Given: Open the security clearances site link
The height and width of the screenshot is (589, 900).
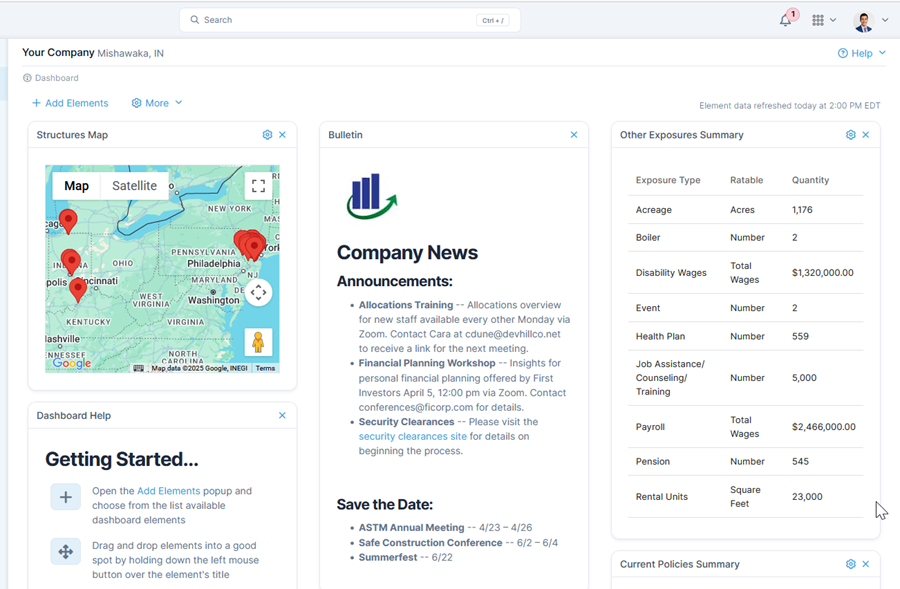Looking at the screenshot, I should pyautogui.click(x=413, y=436).
